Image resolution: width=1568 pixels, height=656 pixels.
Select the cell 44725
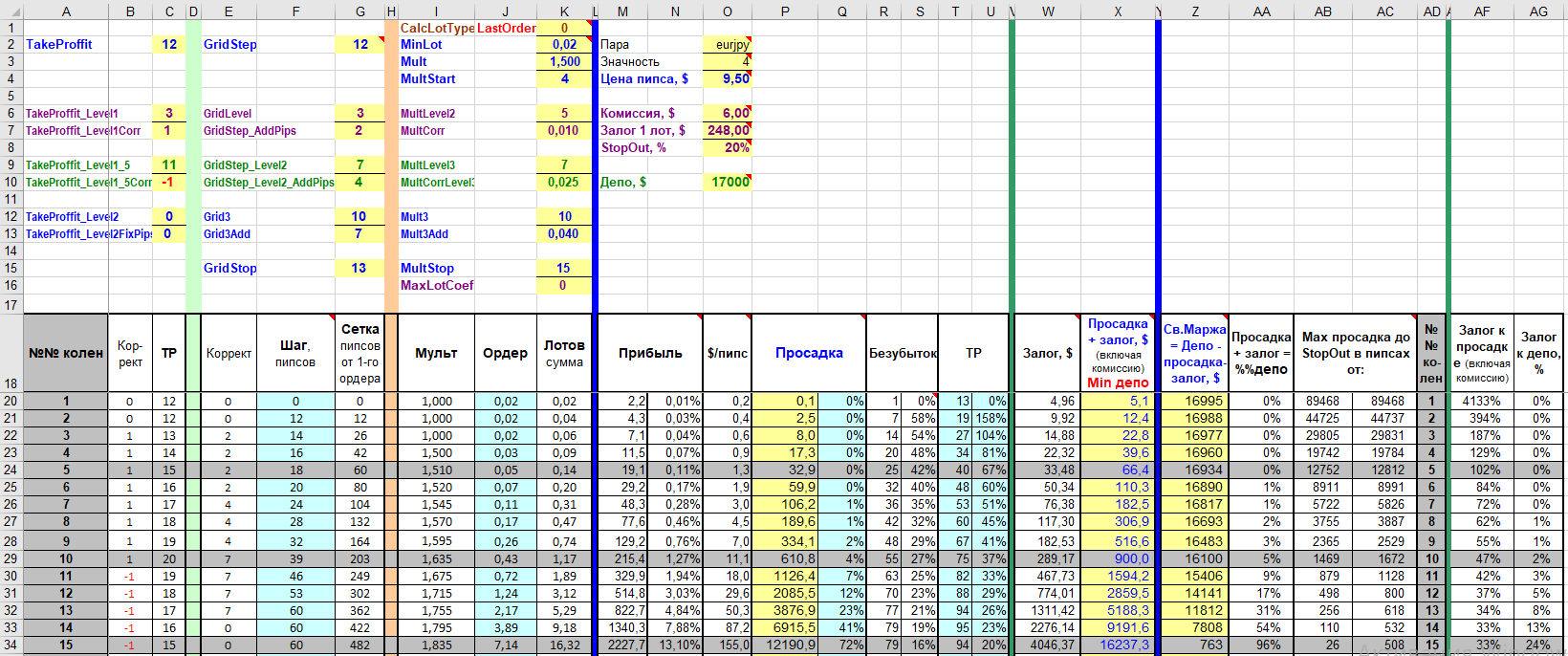(1323, 418)
